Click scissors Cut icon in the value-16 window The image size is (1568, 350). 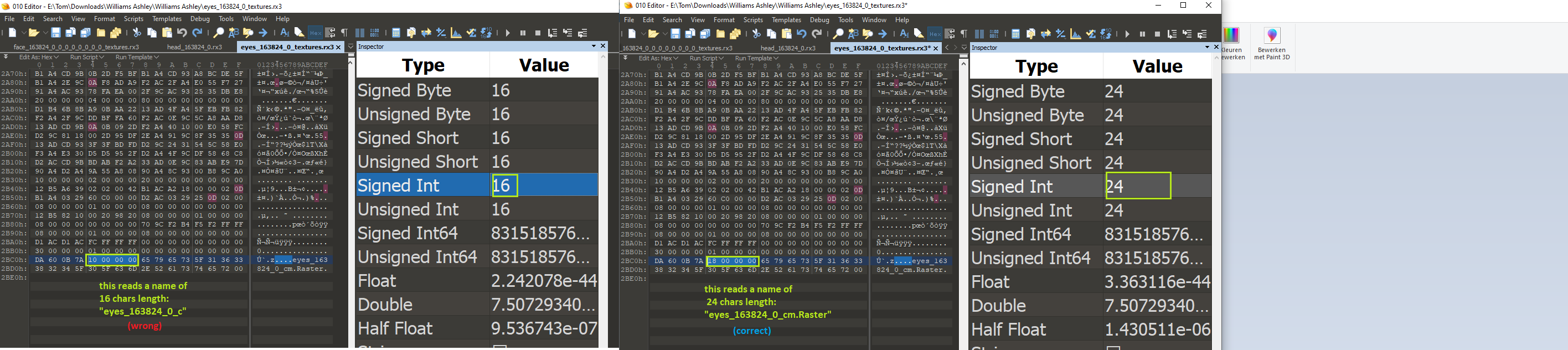137,33
